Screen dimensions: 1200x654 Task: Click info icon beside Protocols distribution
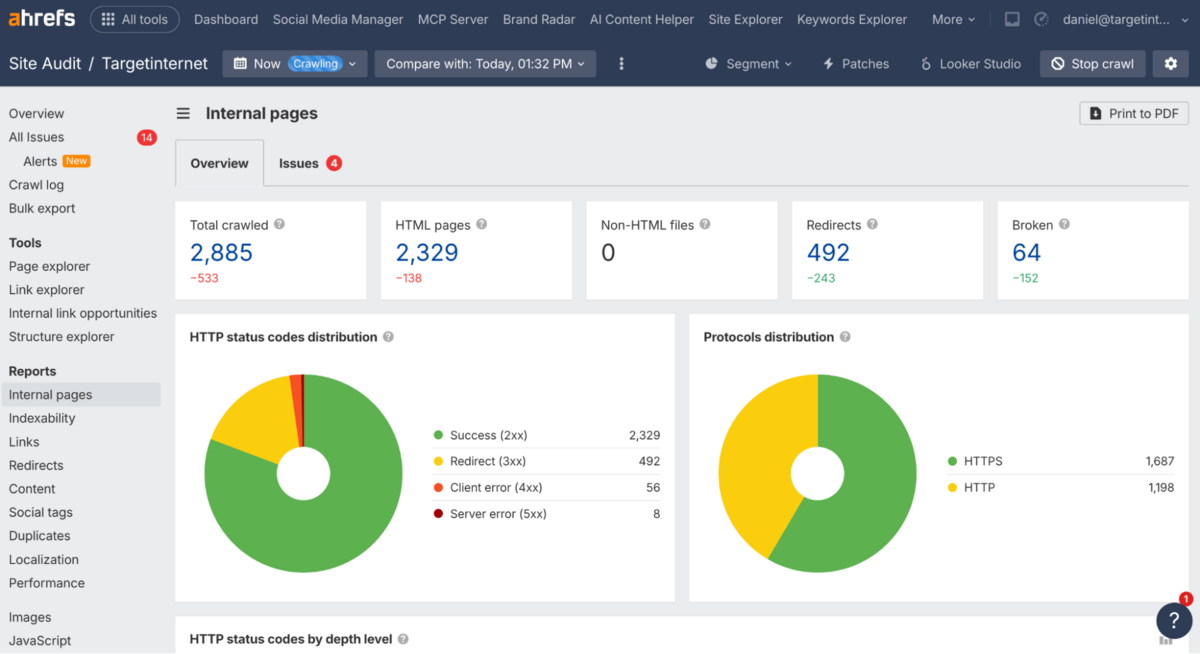[x=845, y=337]
